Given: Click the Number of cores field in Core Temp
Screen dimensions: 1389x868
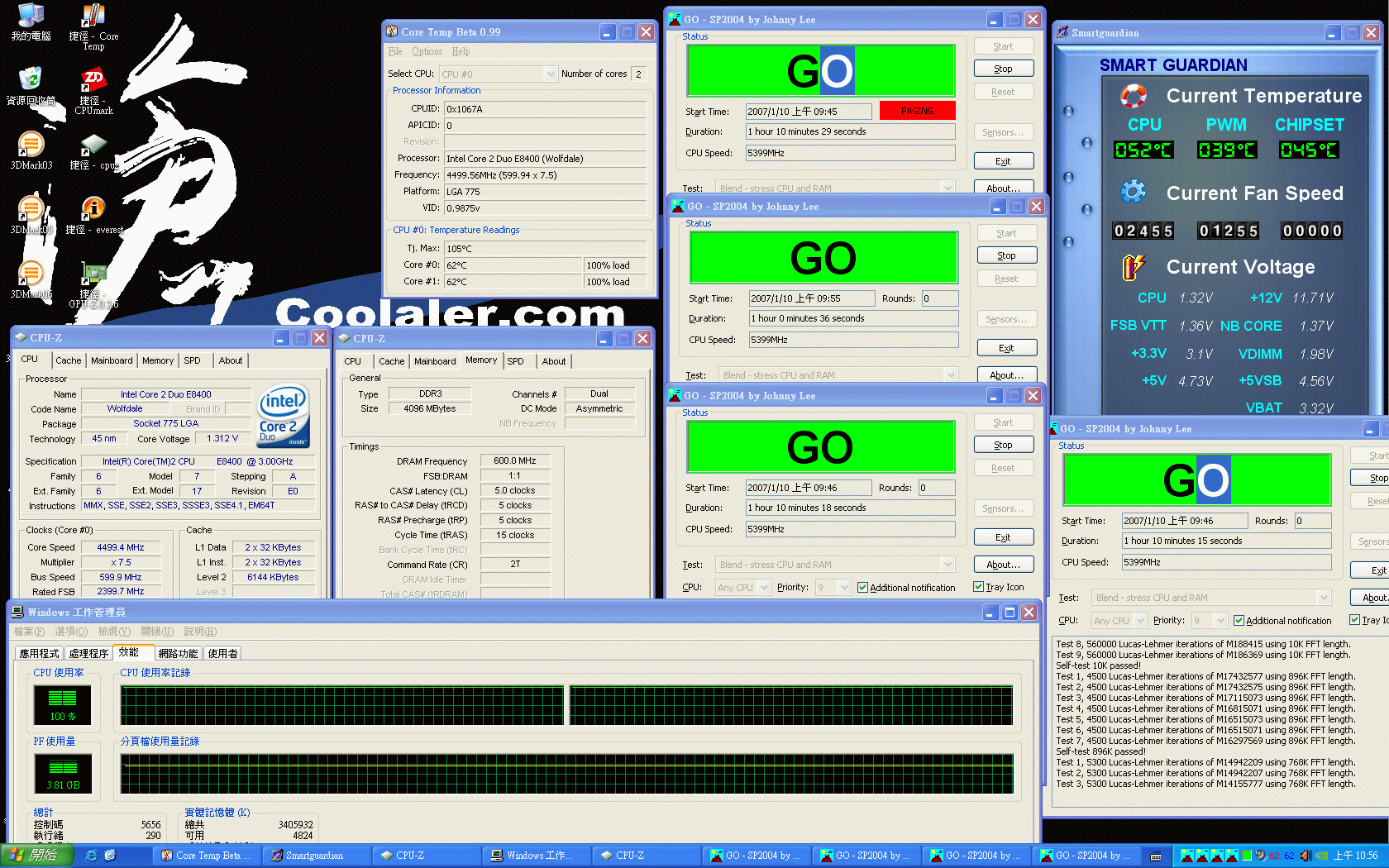Looking at the screenshot, I should click(x=639, y=74).
